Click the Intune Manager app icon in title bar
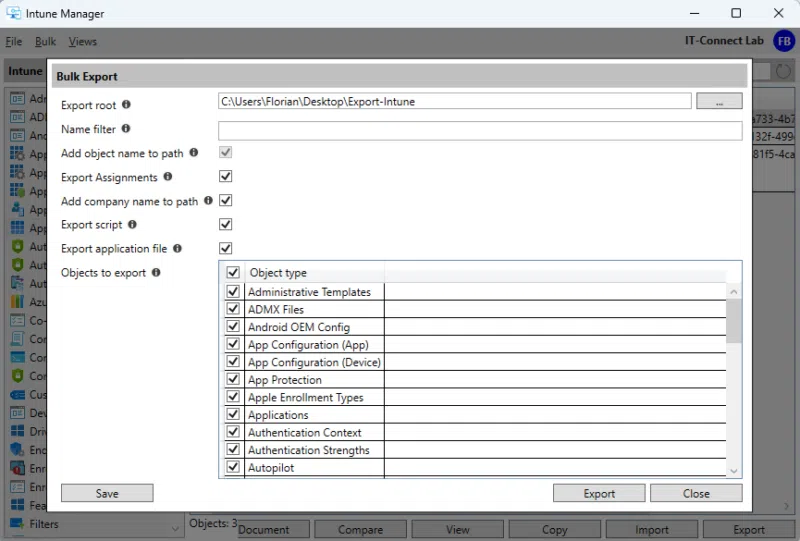This screenshot has width=800, height=541. pyautogui.click(x=13, y=13)
